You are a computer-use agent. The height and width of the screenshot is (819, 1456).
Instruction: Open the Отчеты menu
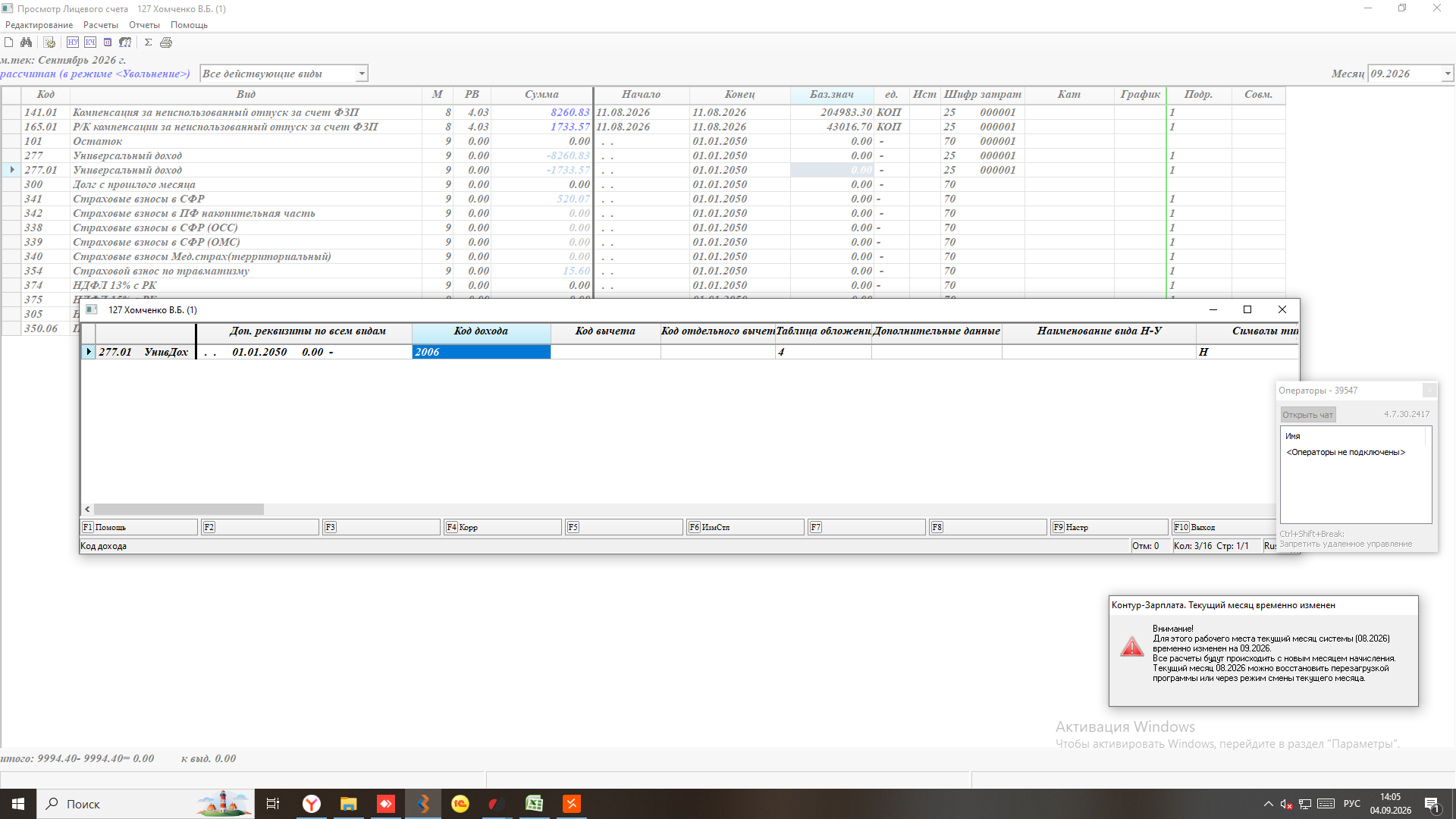144,25
